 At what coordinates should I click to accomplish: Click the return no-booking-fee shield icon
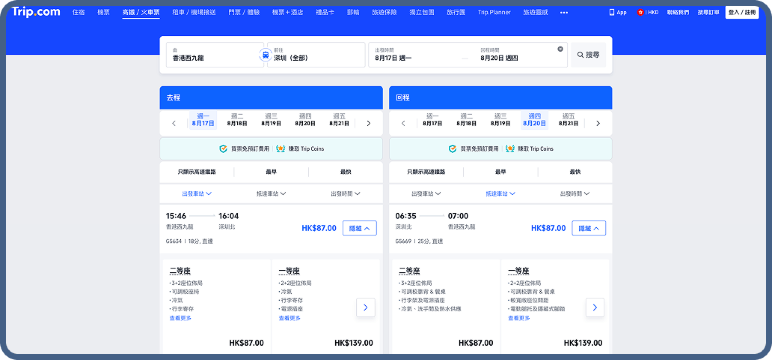coord(452,149)
